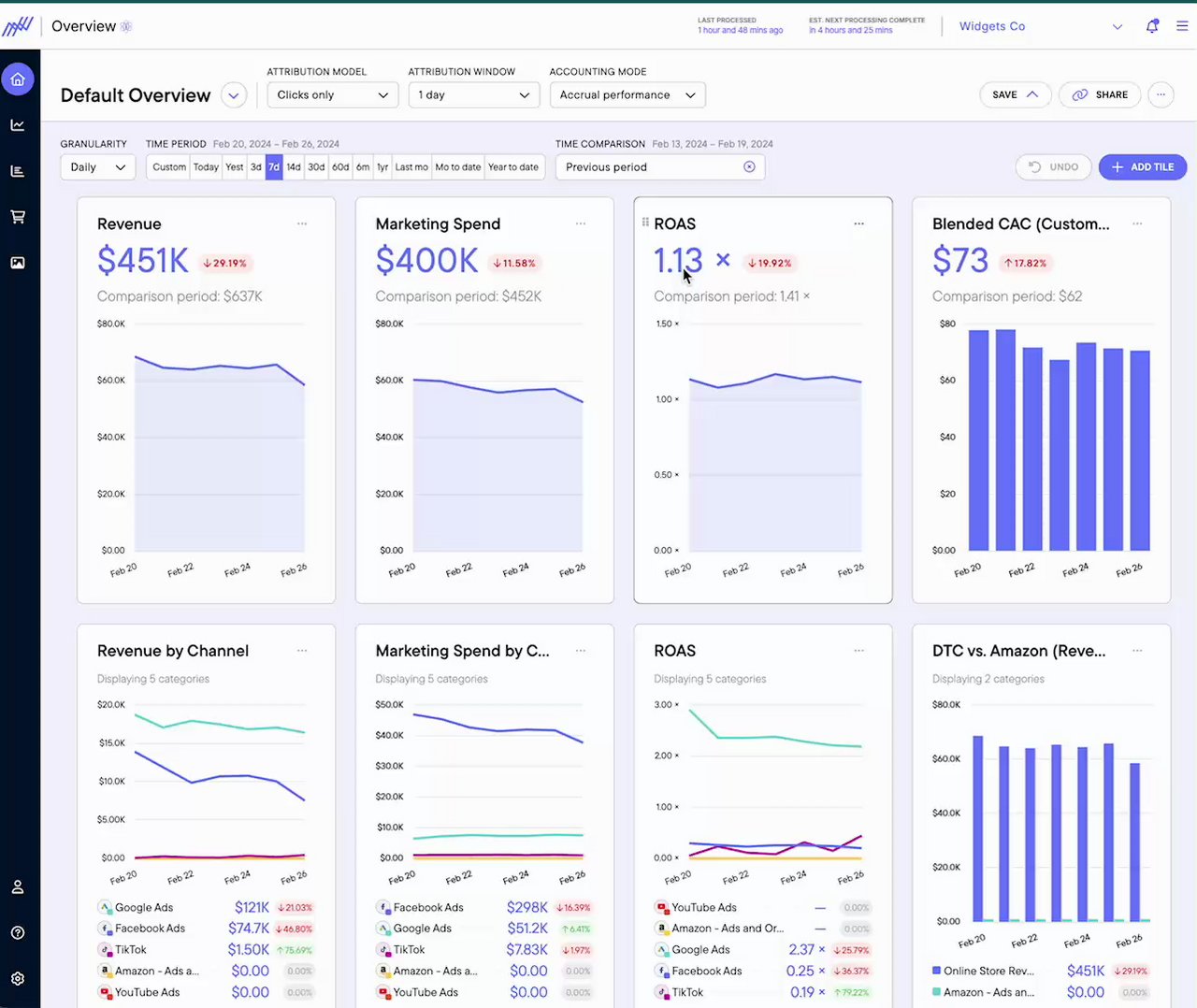Click the Northbeam logo at top left
1197x1008 pixels.
18,26
